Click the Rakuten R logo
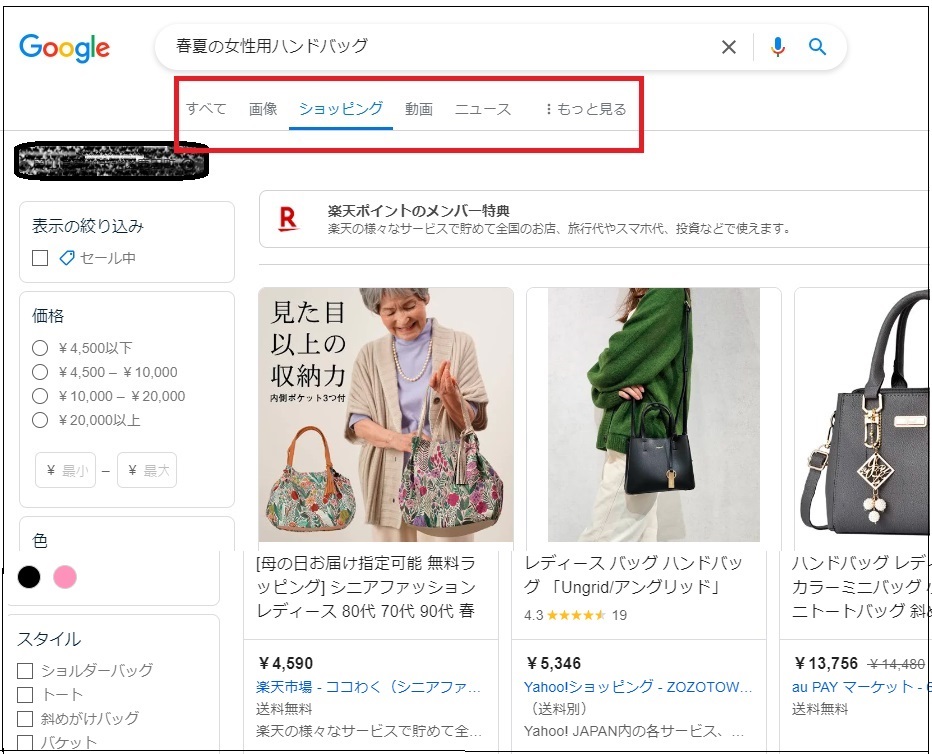 (288, 219)
